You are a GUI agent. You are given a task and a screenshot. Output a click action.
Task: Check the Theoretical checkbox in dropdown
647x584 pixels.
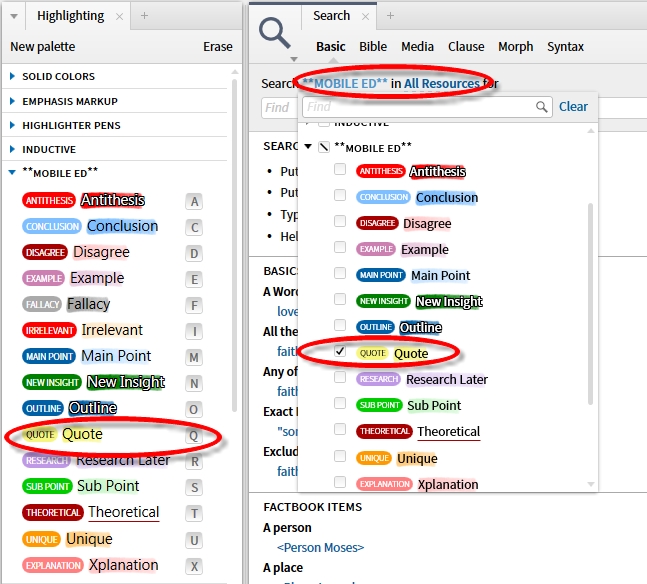340,429
